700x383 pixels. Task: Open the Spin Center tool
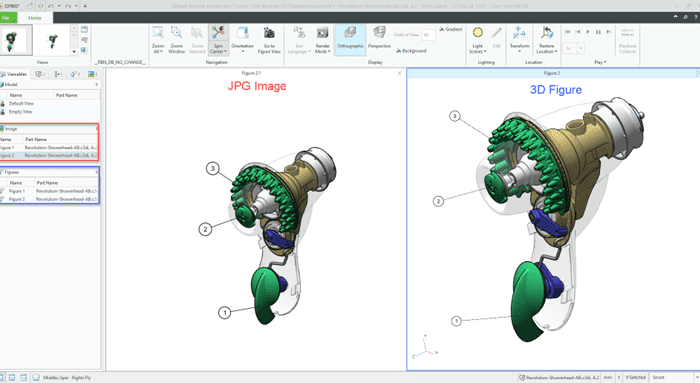click(218, 40)
